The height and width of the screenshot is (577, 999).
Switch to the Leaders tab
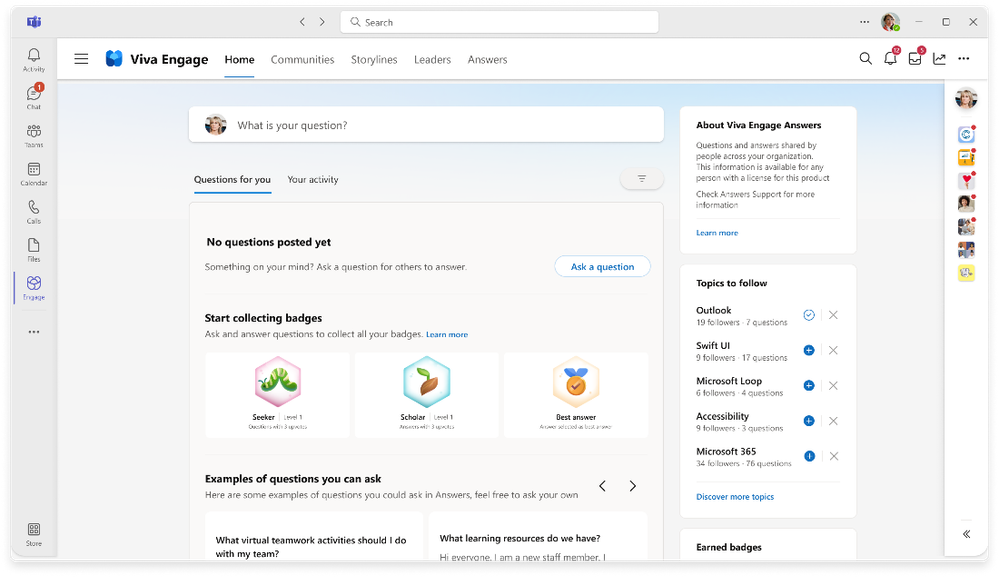pyautogui.click(x=433, y=59)
